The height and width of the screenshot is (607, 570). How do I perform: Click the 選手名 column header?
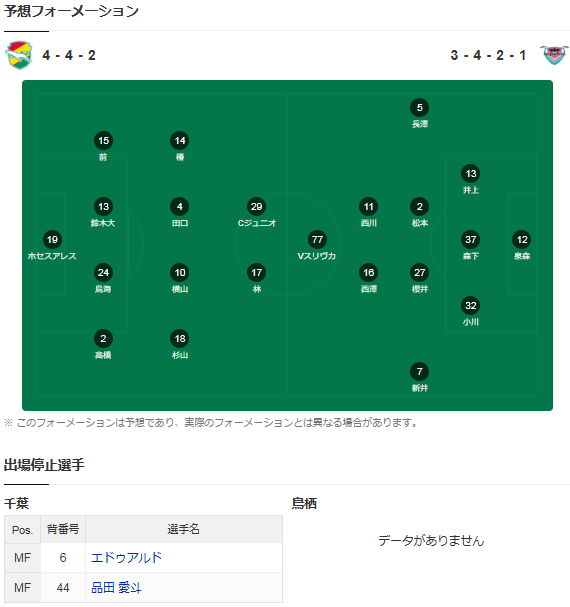point(184,529)
